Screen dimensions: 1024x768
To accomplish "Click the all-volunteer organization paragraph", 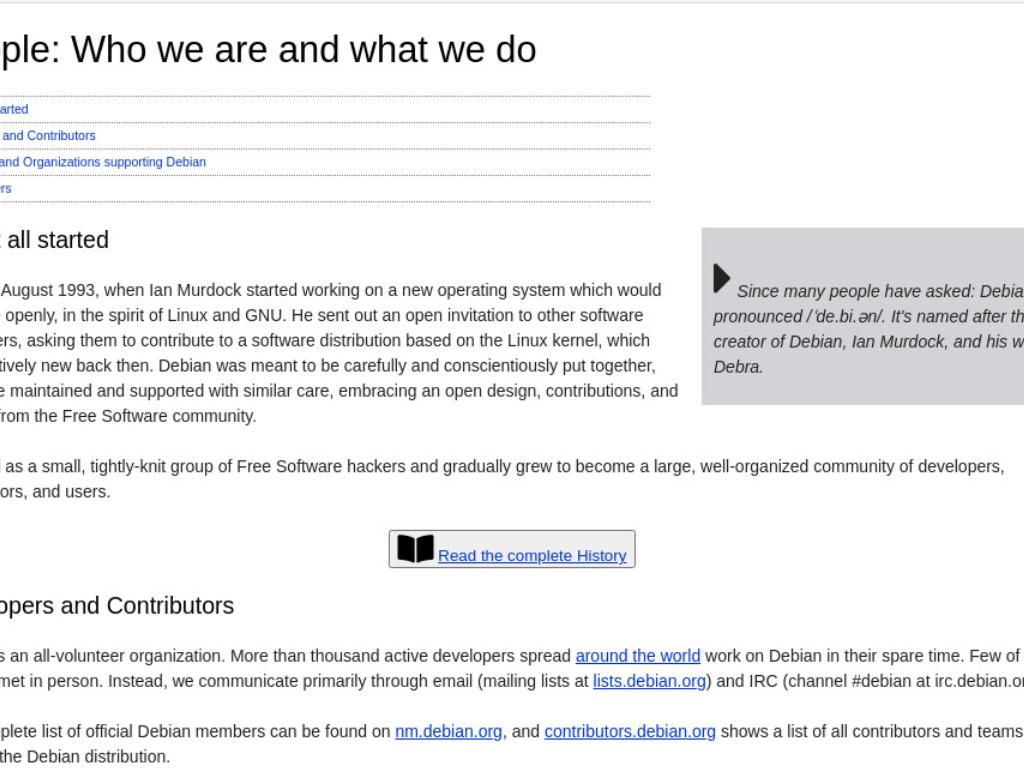I will [x=512, y=668].
